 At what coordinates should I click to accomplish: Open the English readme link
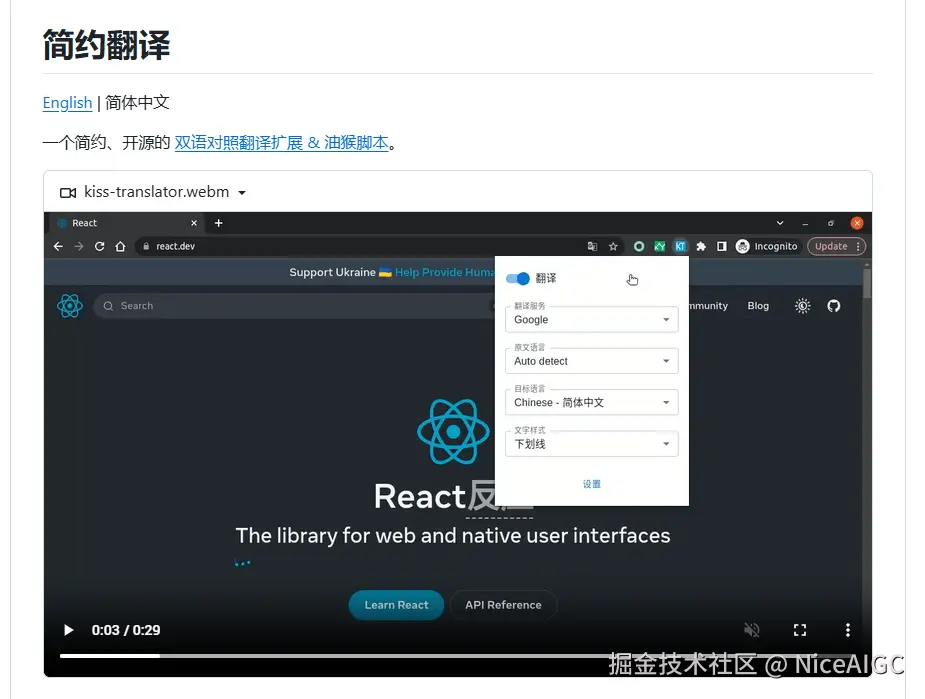pyautogui.click(x=67, y=103)
